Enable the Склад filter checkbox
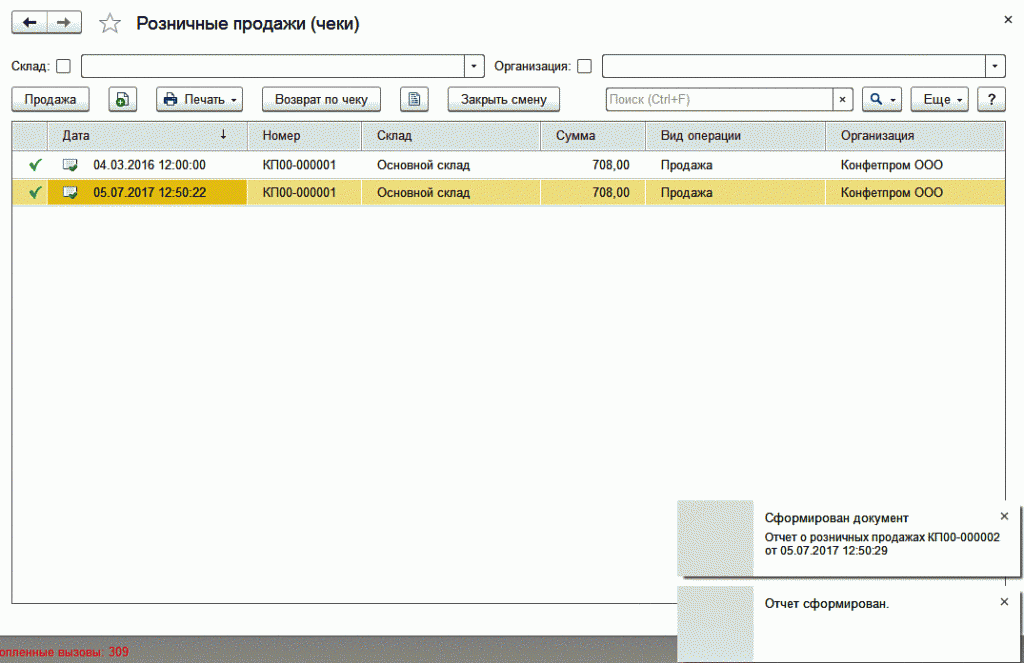The height and width of the screenshot is (663, 1024). pos(64,66)
